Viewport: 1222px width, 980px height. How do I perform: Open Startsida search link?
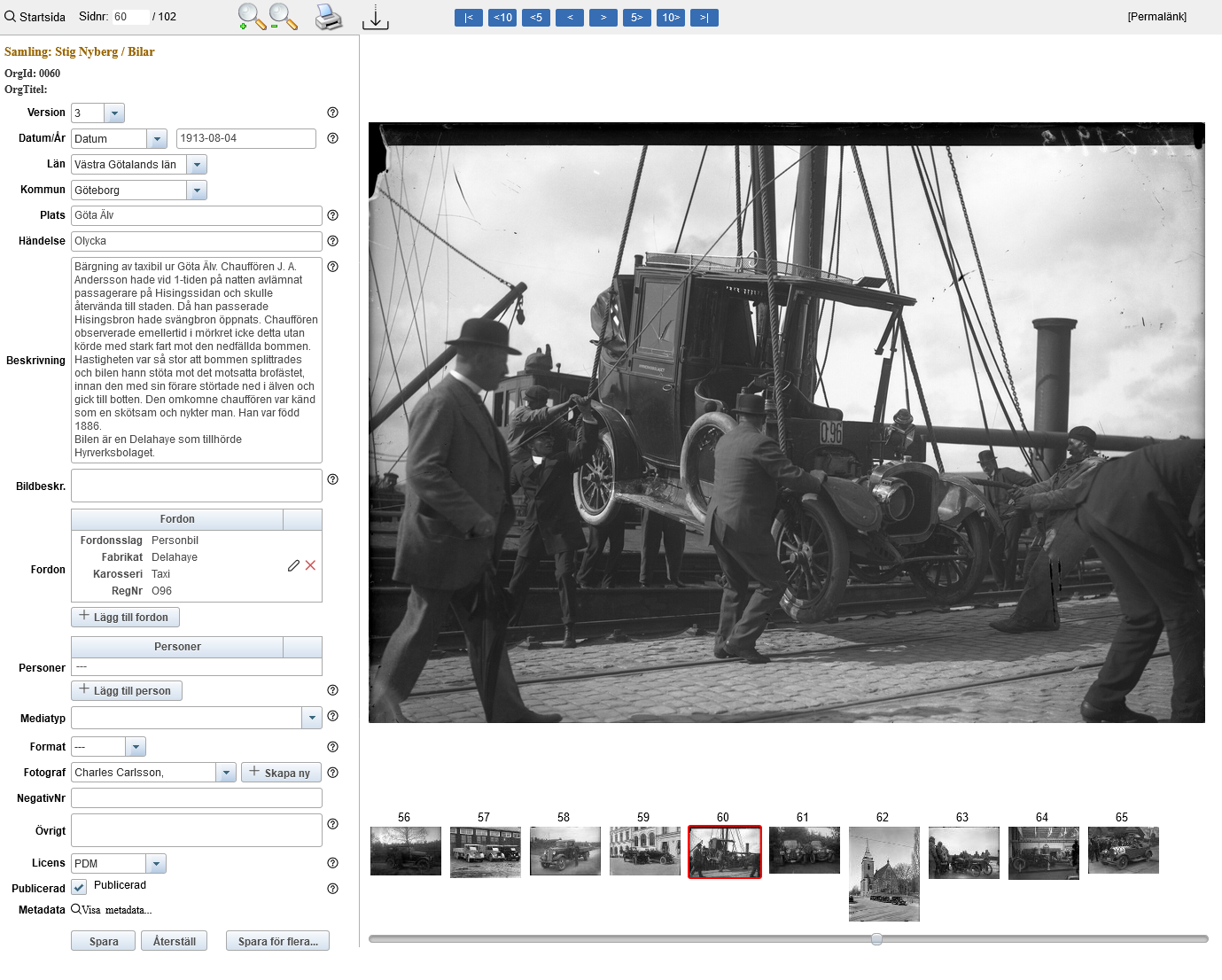35,17
